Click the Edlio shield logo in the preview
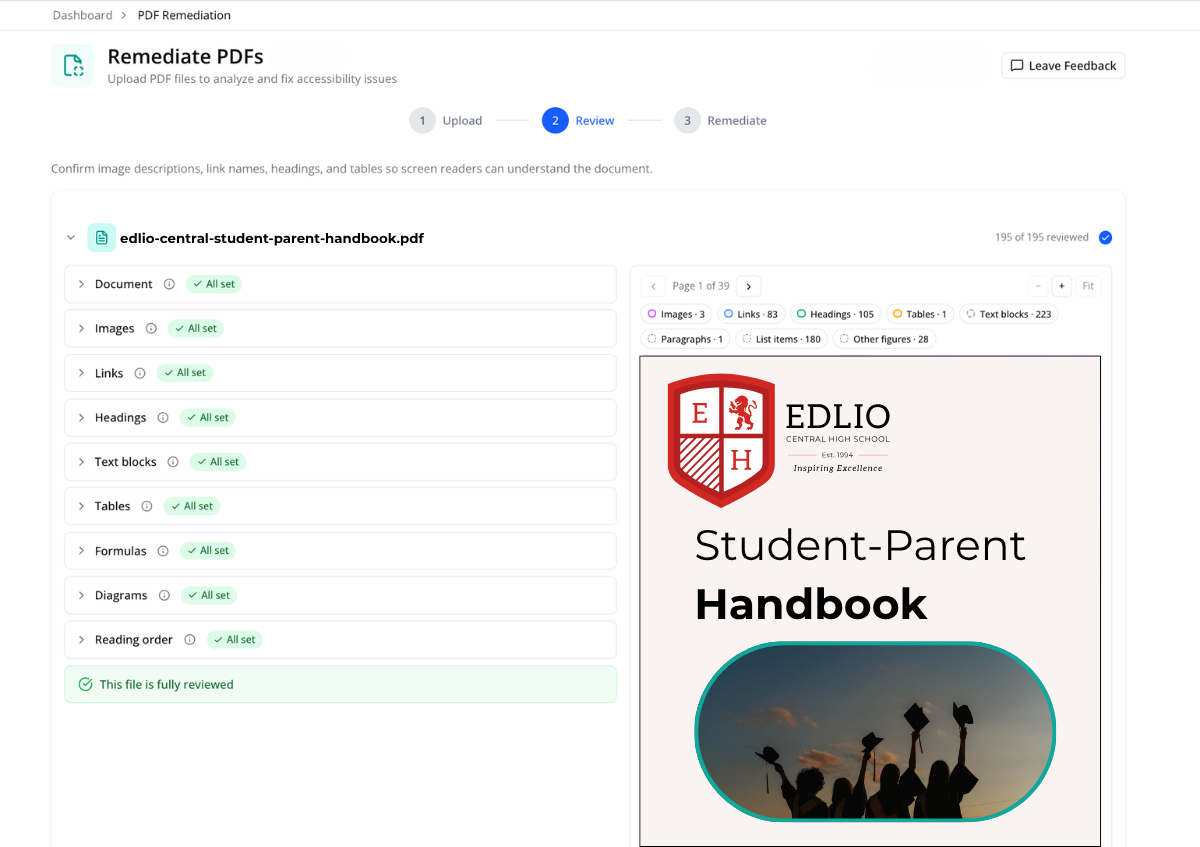The height and width of the screenshot is (847, 1200). click(721, 440)
